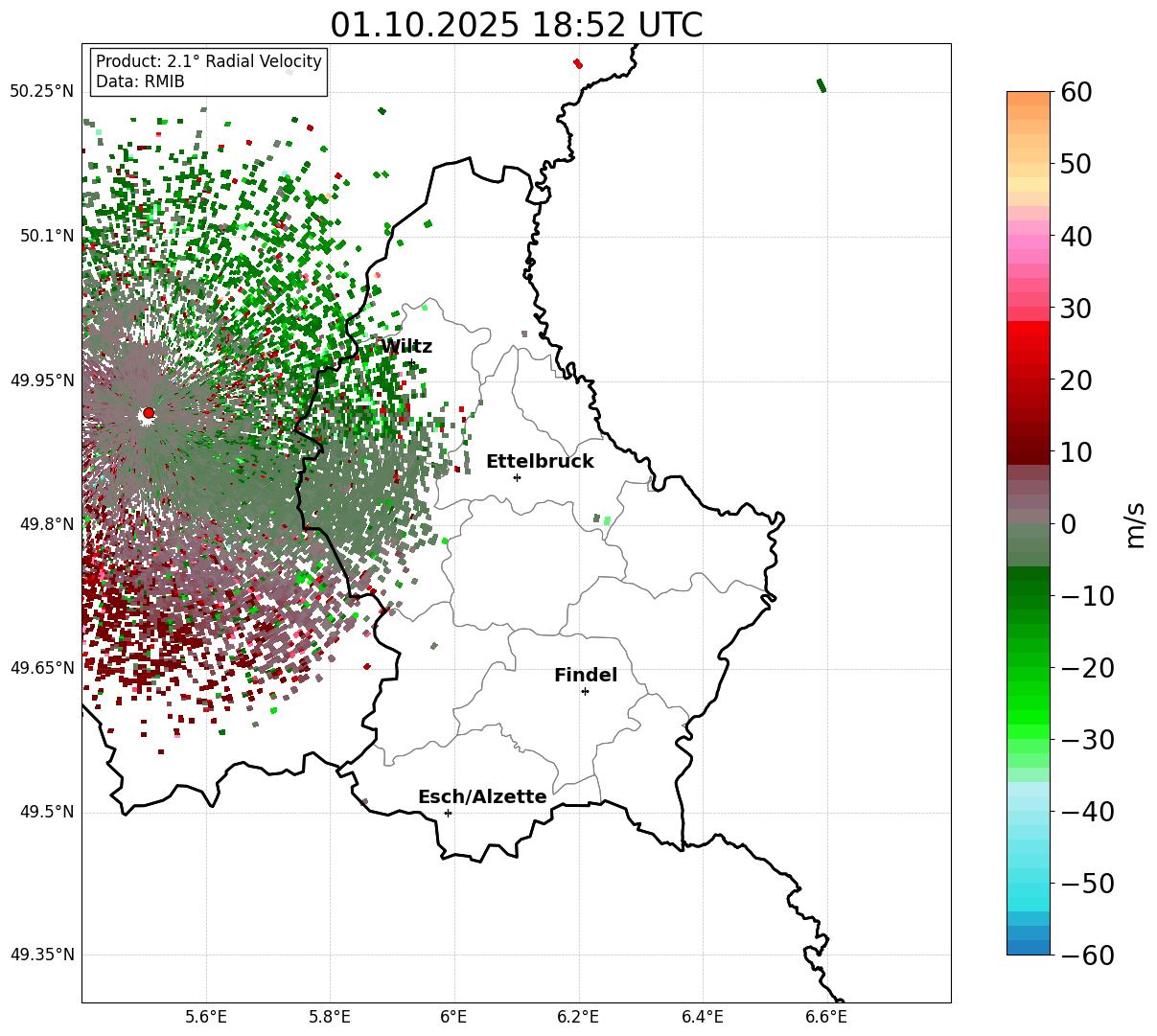Click the Findel city label
Image resolution: width=1157 pixels, height=1036 pixels.
pyautogui.click(x=586, y=675)
